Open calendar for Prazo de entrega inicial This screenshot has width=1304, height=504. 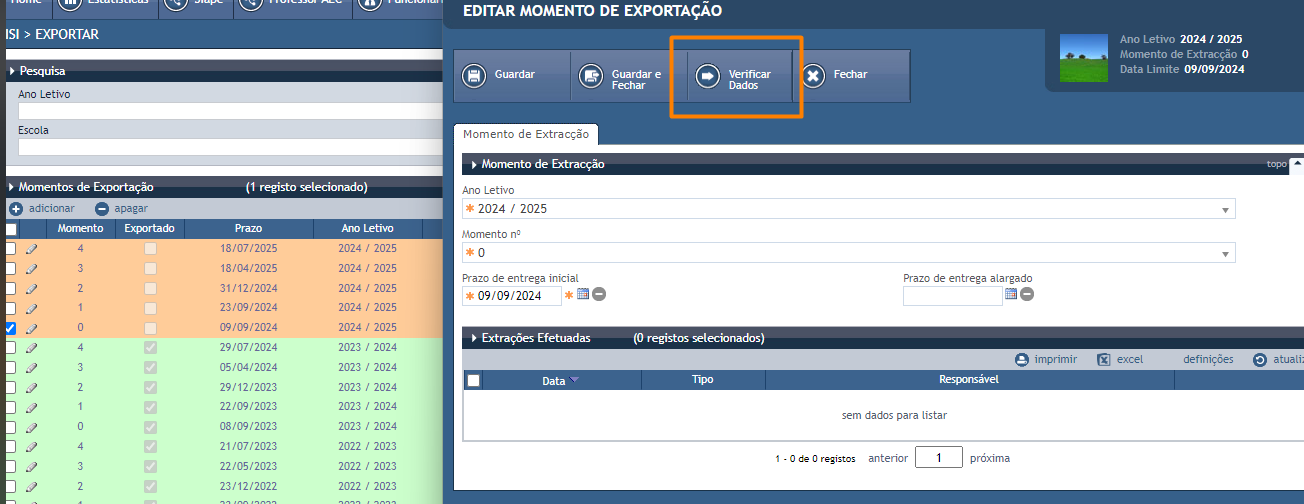[x=583, y=294]
